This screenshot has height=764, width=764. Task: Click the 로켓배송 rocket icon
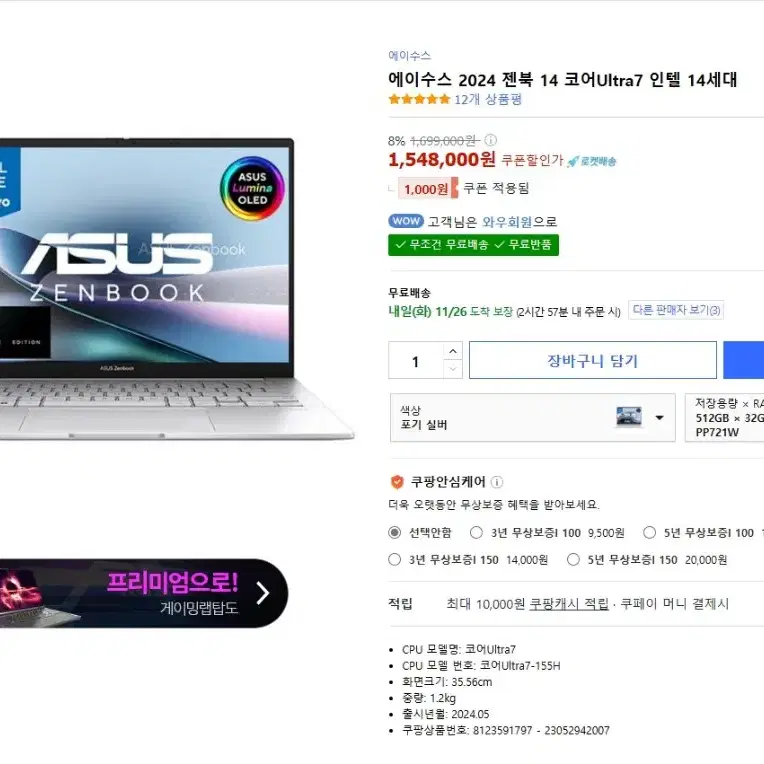pos(573,161)
